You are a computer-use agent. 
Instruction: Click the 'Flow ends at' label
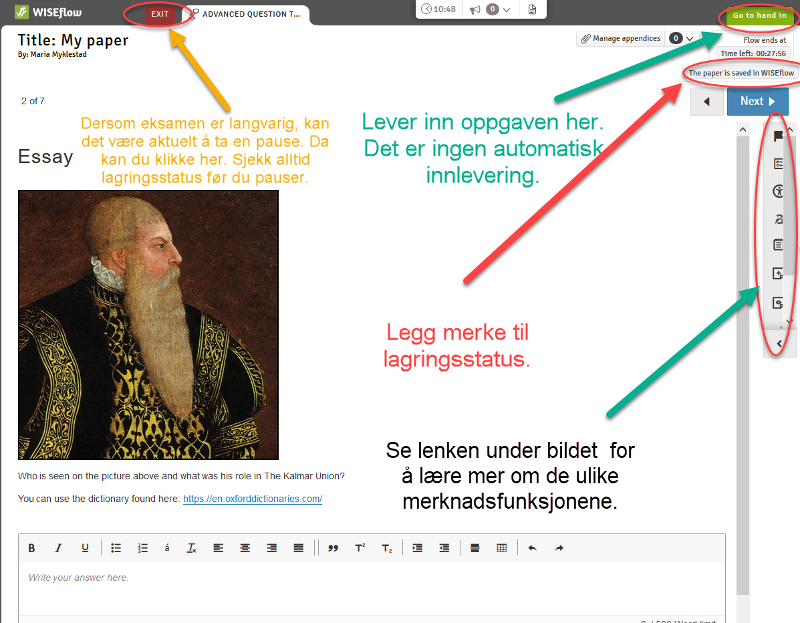(x=764, y=40)
